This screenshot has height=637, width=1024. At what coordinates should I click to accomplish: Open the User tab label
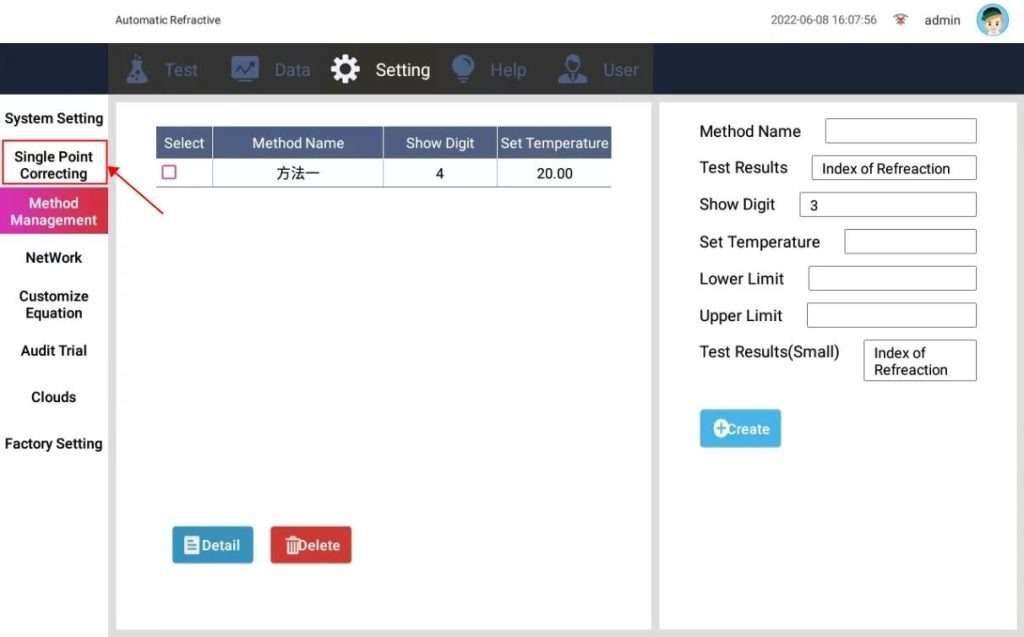(x=620, y=70)
